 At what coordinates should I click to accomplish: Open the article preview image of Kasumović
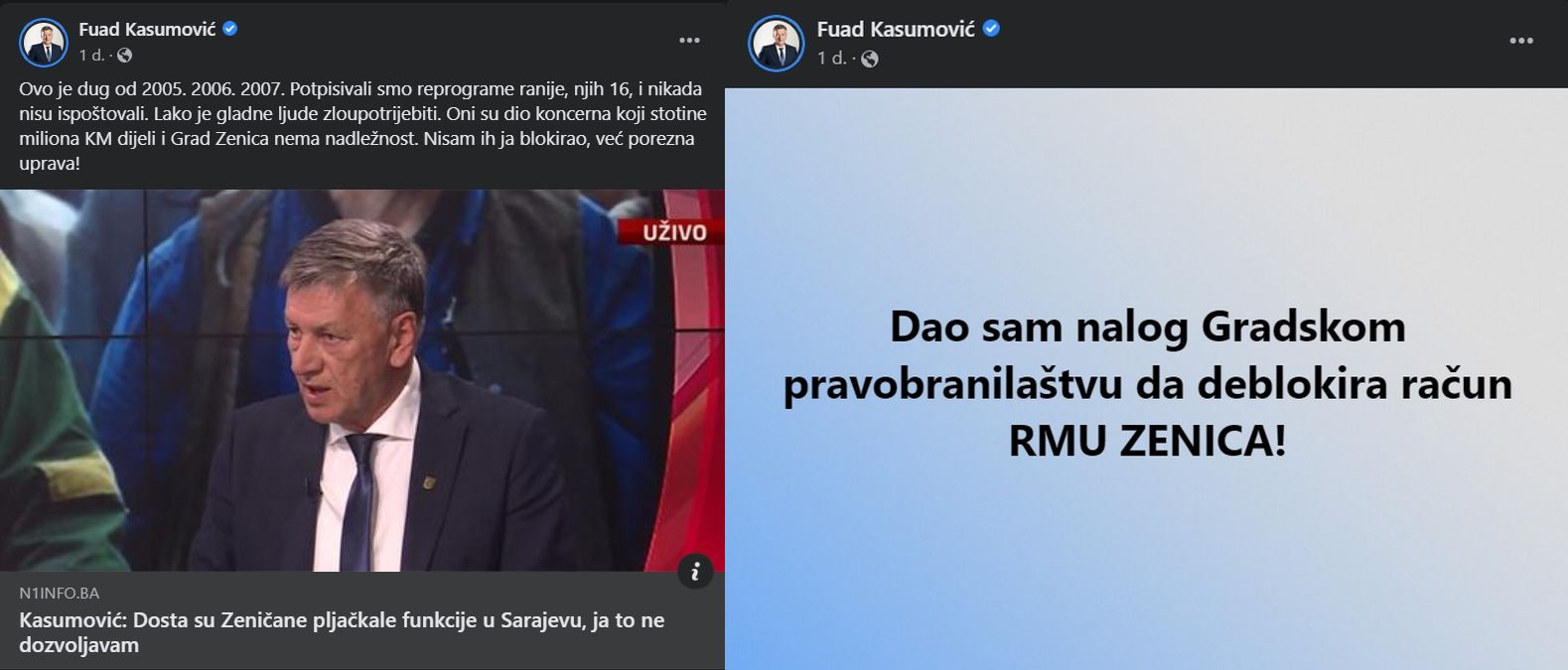click(x=362, y=380)
